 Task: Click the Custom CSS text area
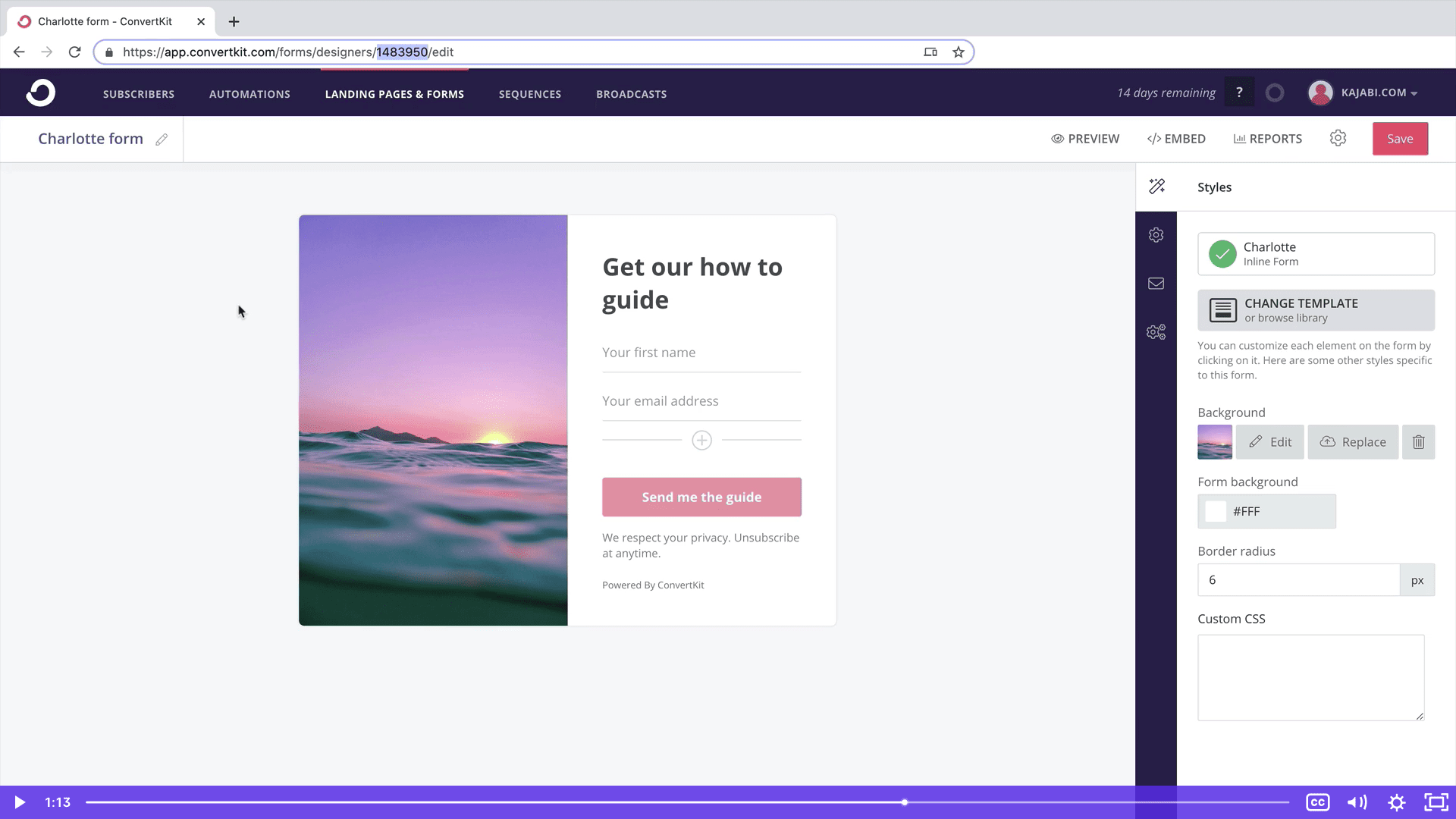[1310, 678]
